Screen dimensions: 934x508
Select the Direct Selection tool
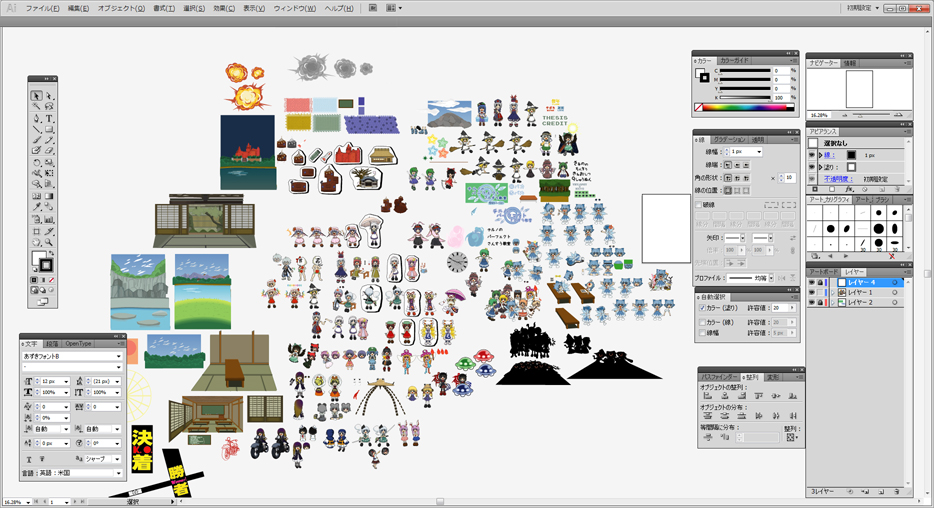(49, 96)
